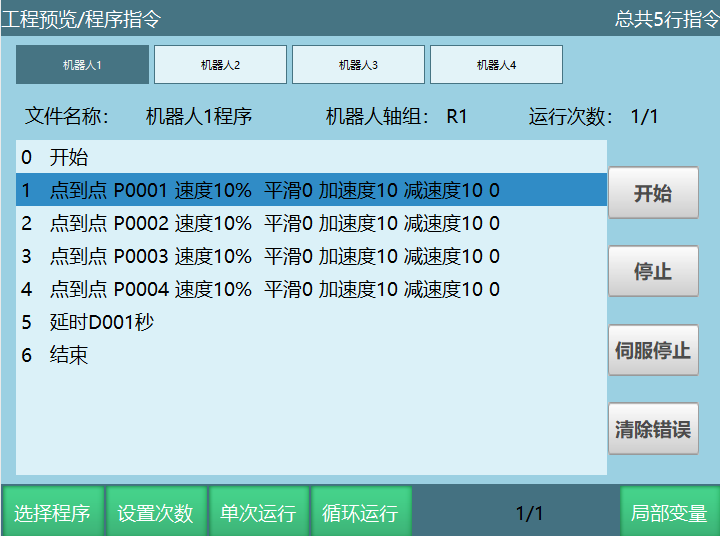The image size is (720, 536).
Task: Click the 停止 button
Action: coord(653,271)
